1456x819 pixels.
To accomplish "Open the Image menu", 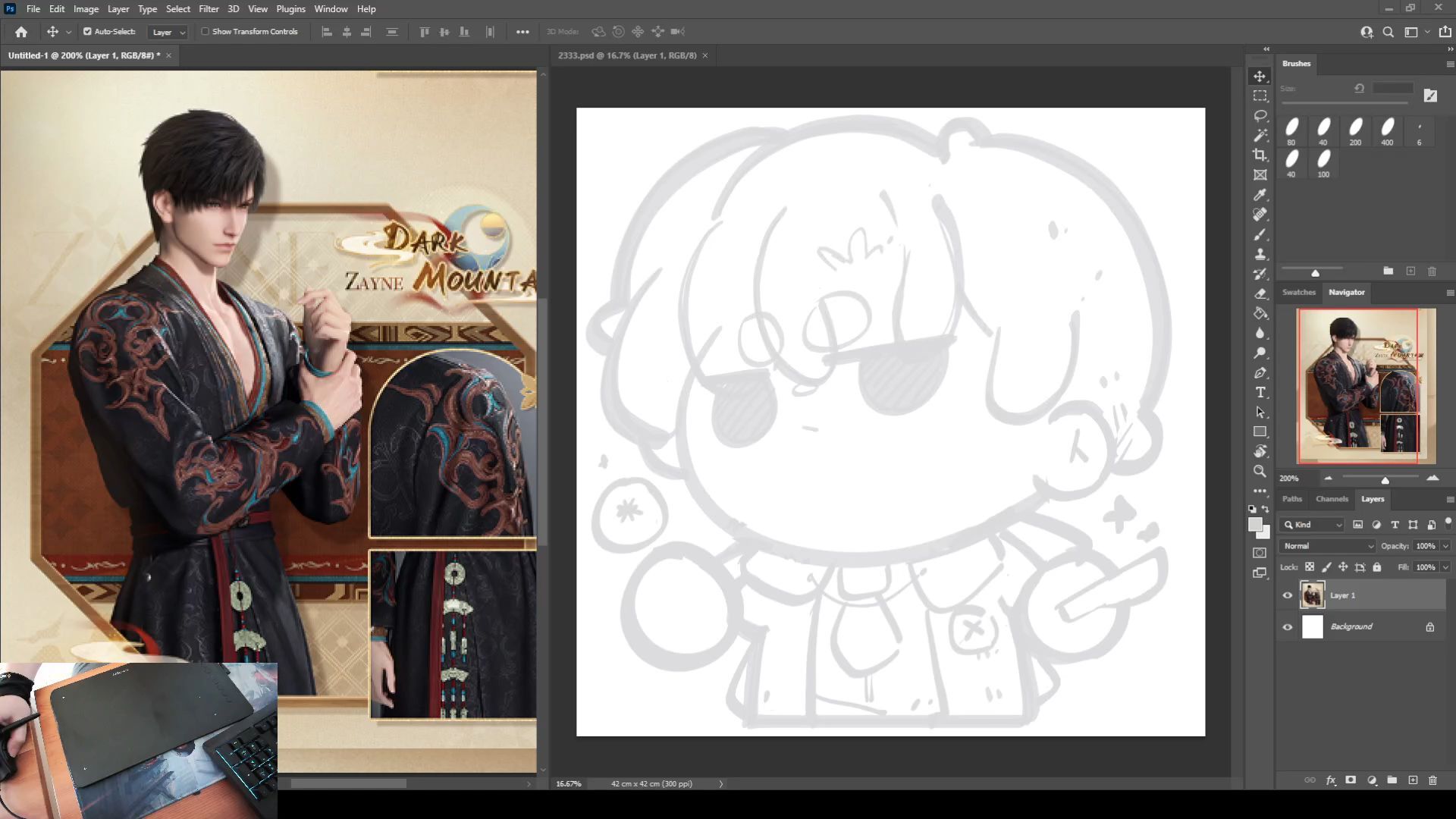I will [86, 9].
